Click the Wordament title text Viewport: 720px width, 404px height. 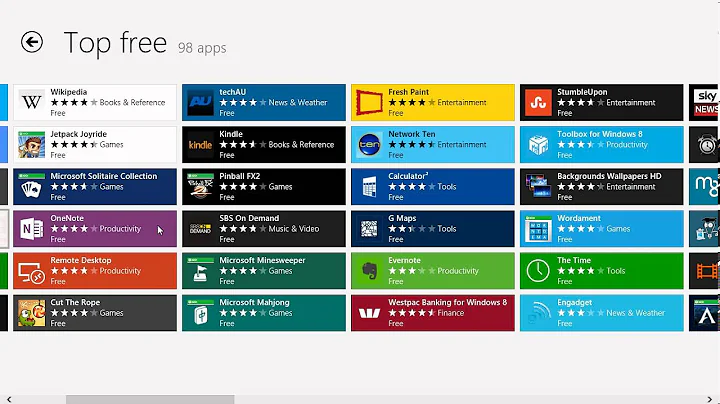tap(579, 218)
